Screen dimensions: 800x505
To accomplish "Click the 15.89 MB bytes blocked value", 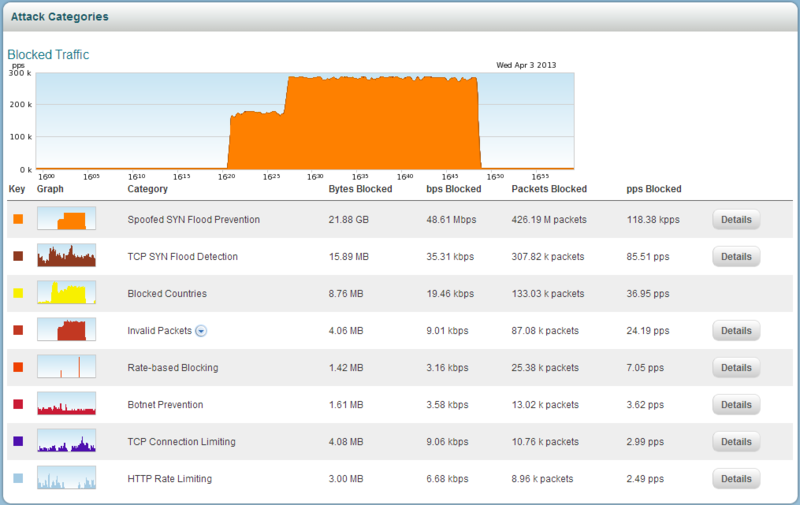I will tap(348, 257).
